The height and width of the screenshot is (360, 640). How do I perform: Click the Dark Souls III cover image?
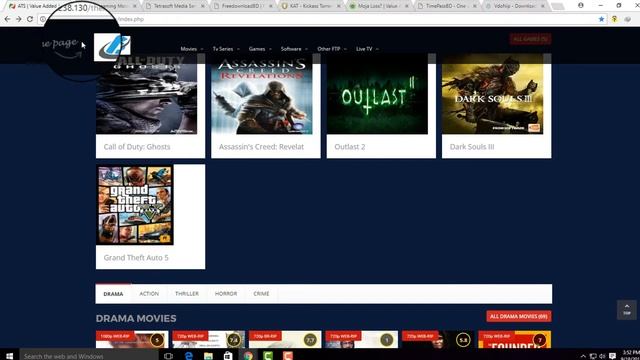(x=493, y=94)
